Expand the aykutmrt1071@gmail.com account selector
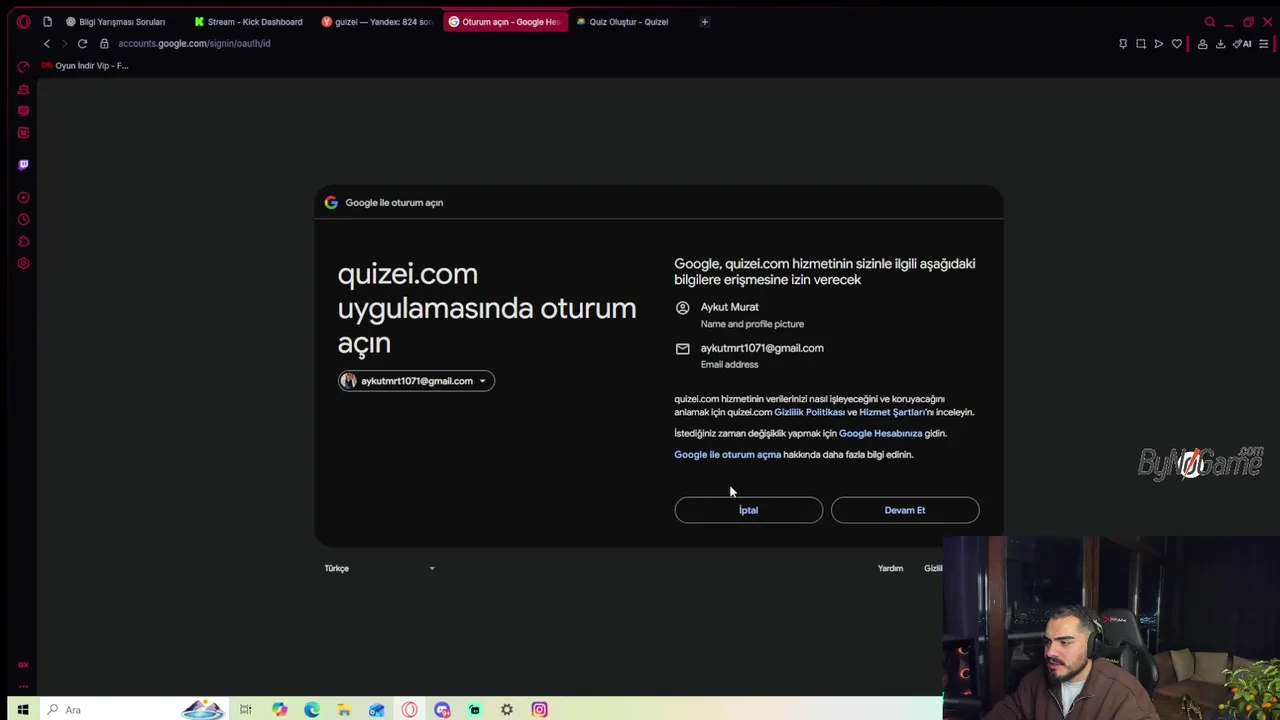This screenshot has height=720, width=1280. point(416,381)
